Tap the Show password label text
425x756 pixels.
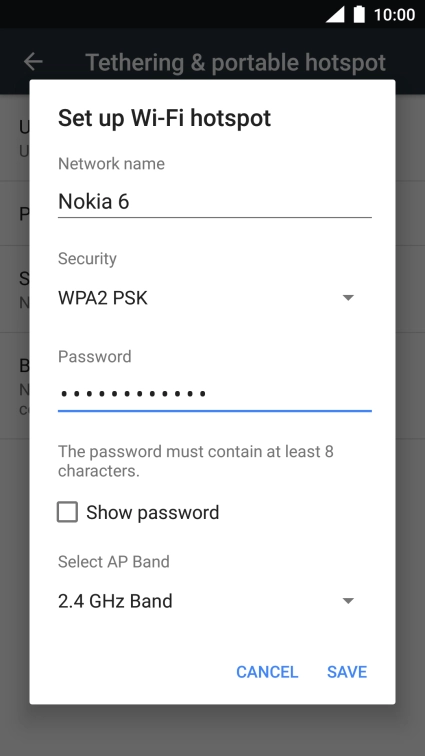click(152, 513)
